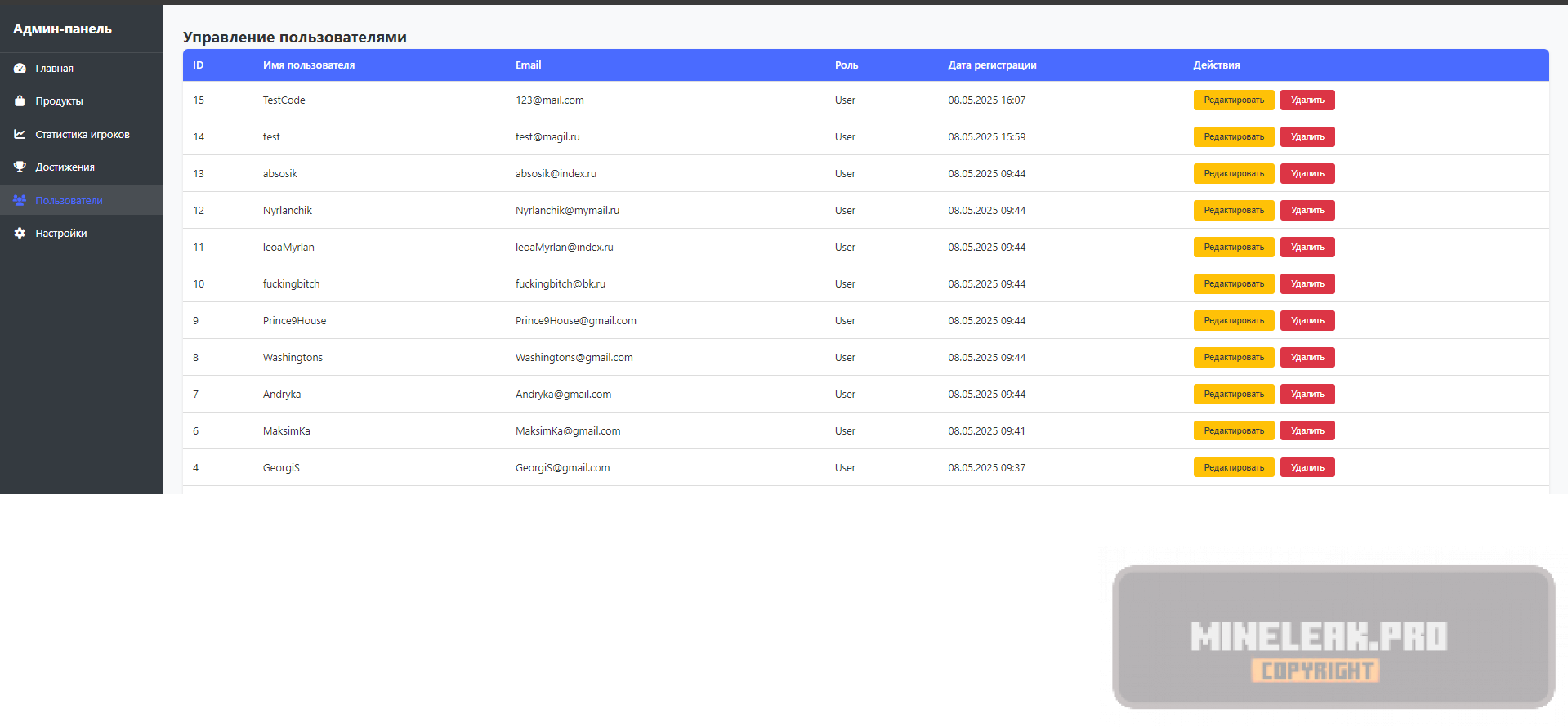Image resolution: width=1568 pixels, height=727 pixels.
Task: Click GeorgiS@gmail.com email
Action: pyautogui.click(x=562, y=468)
